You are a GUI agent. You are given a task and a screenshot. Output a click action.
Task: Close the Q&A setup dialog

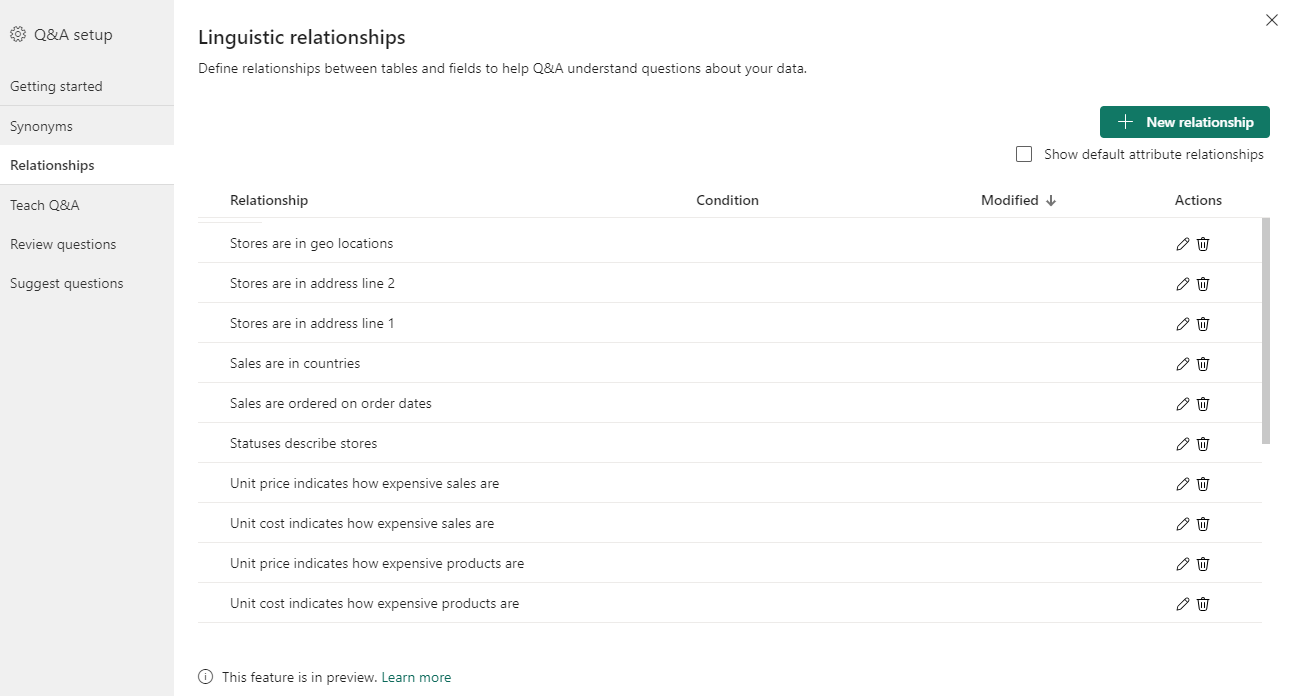[1272, 20]
